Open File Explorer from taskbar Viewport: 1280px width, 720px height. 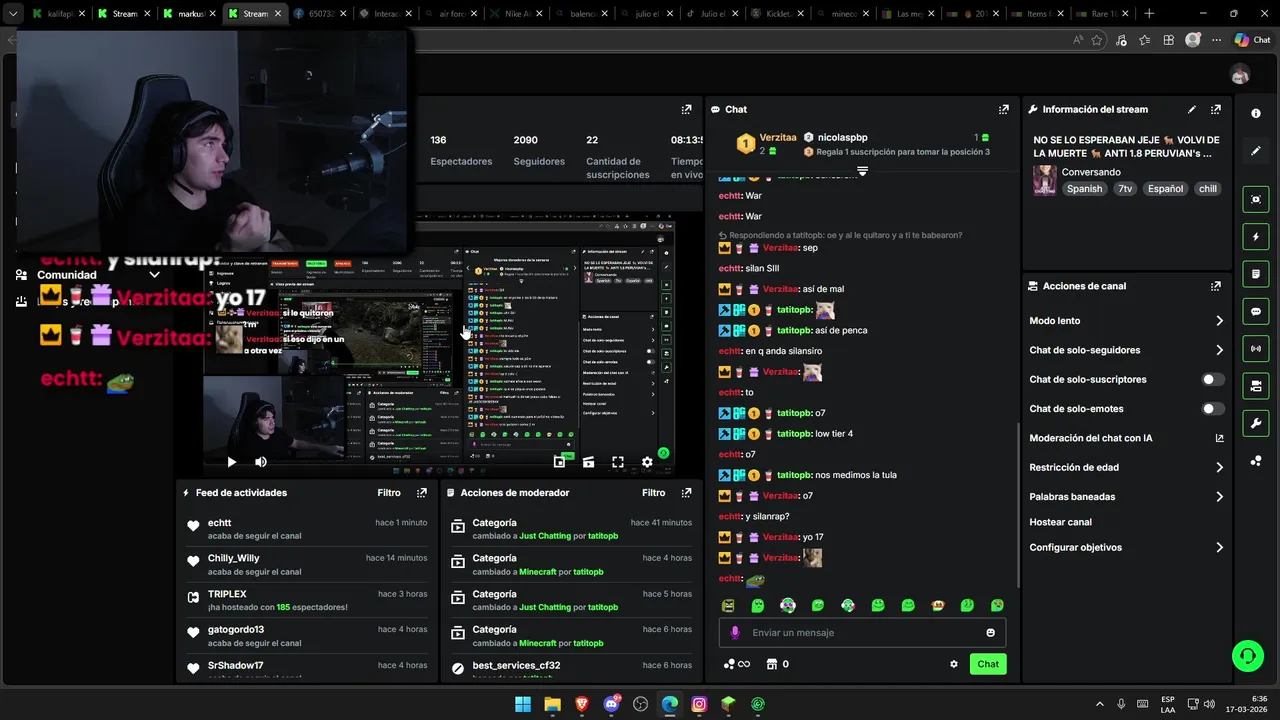pyautogui.click(x=552, y=704)
